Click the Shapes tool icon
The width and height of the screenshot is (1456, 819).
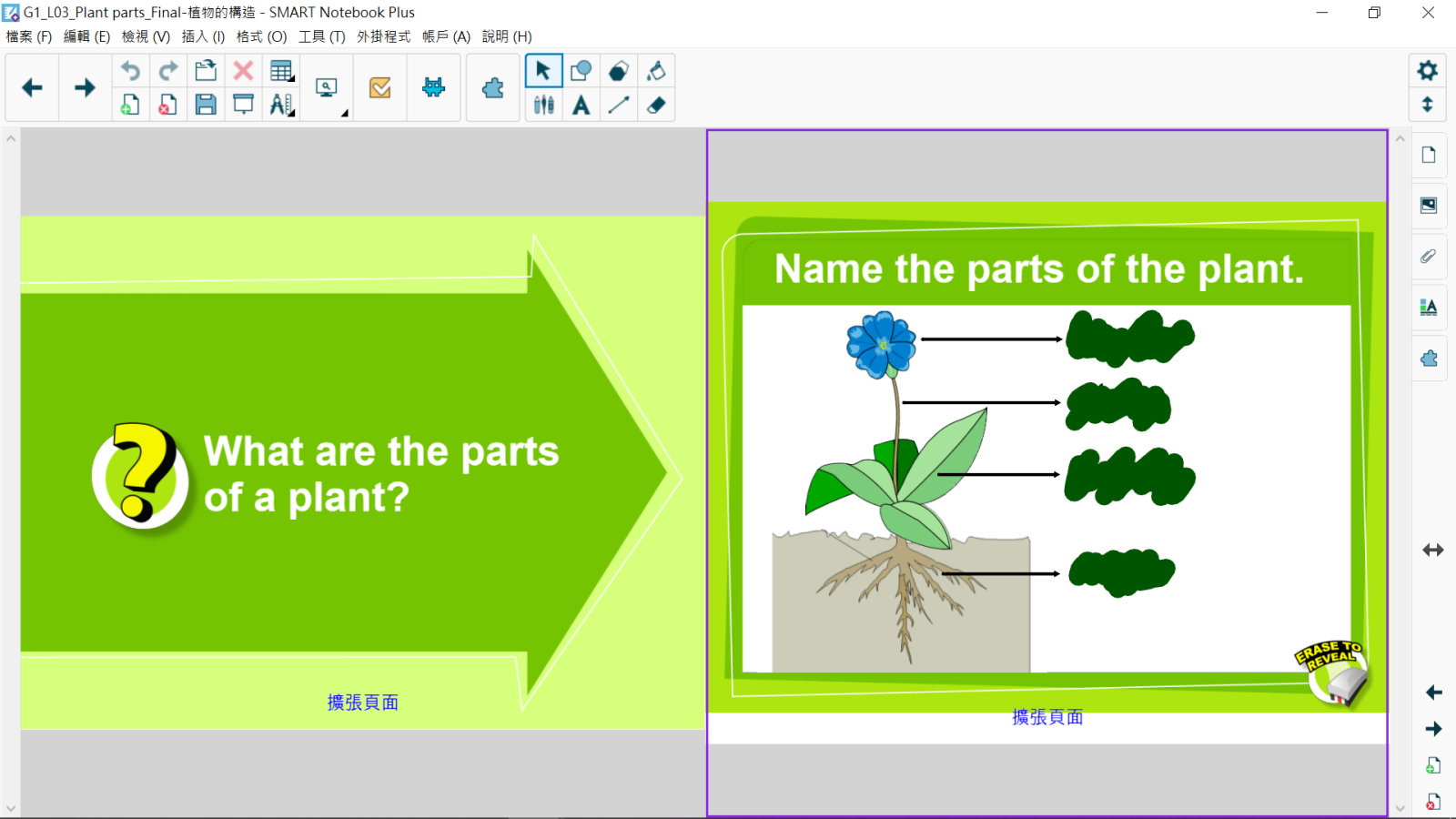coord(581,71)
